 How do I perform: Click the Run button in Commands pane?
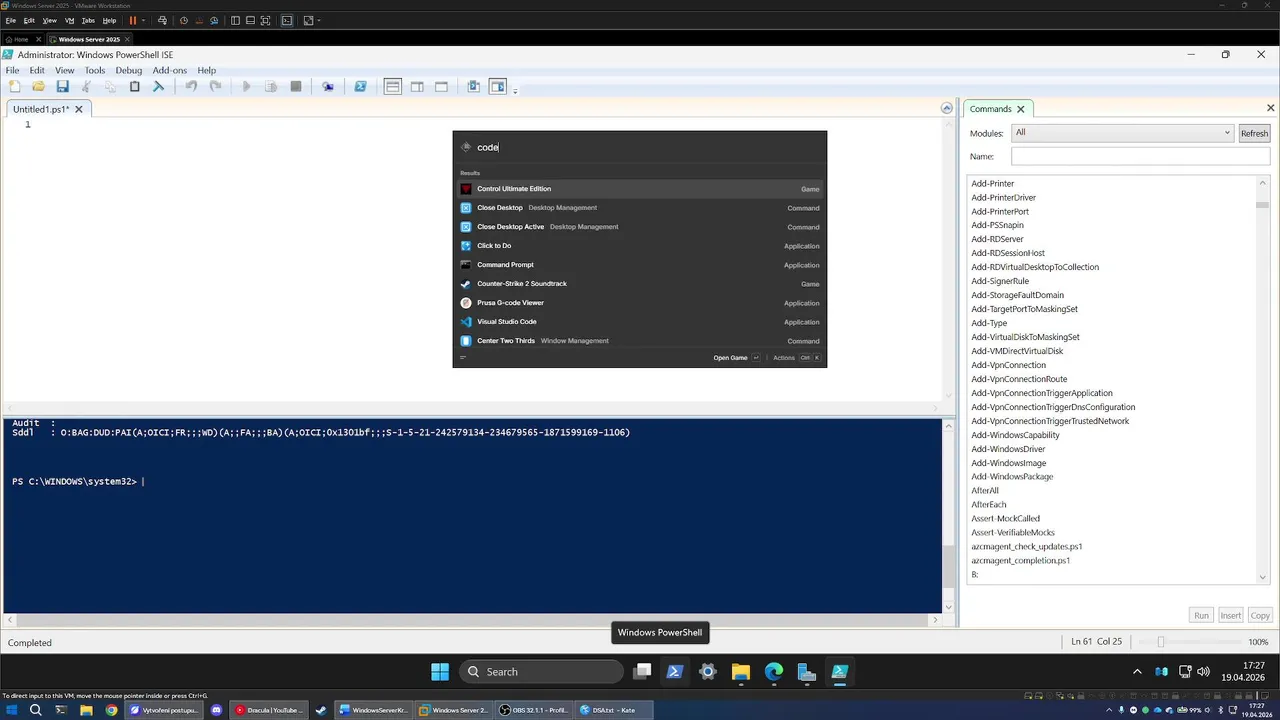click(x=1201, y=615)
